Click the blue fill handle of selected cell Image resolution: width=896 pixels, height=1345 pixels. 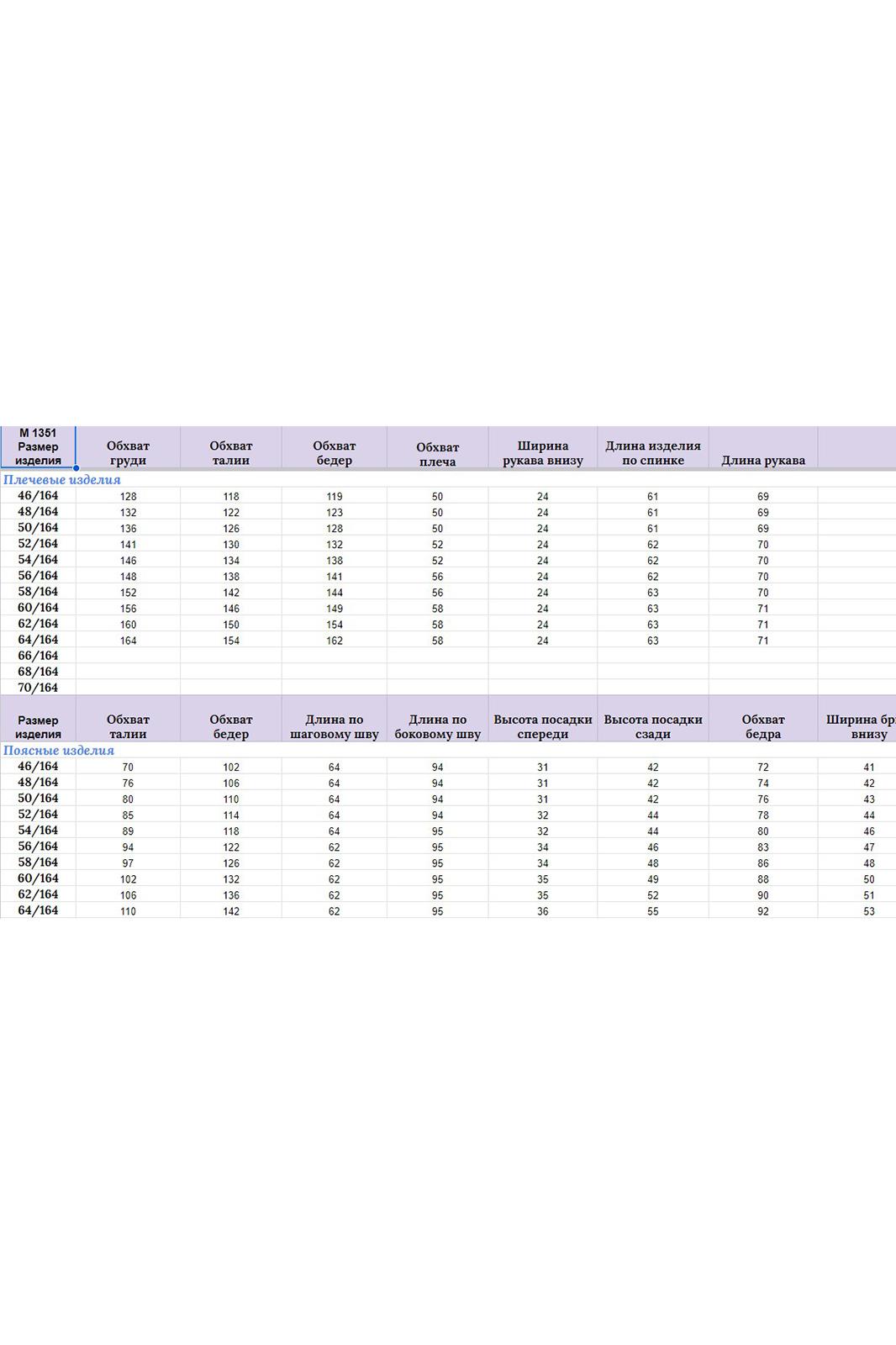pyautogui.click(x=76, y=468)
